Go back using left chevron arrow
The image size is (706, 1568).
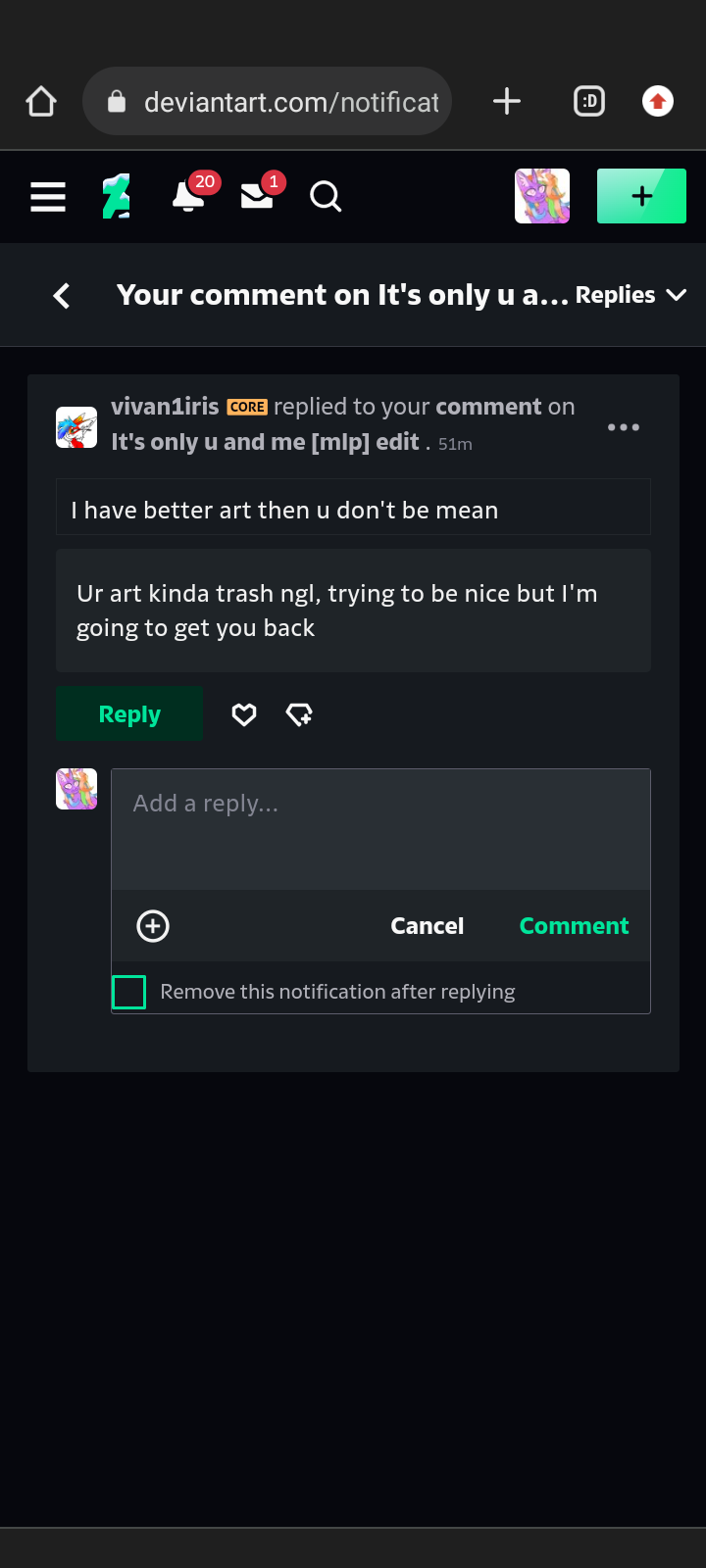click(x=62, y=295)
